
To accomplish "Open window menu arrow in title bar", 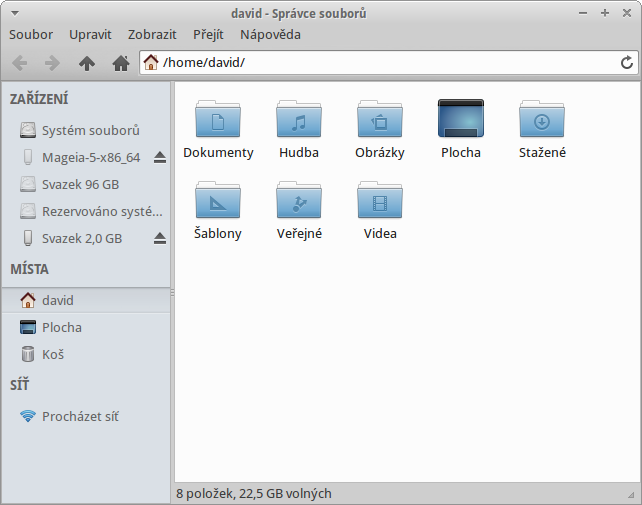I will [15, 14].
